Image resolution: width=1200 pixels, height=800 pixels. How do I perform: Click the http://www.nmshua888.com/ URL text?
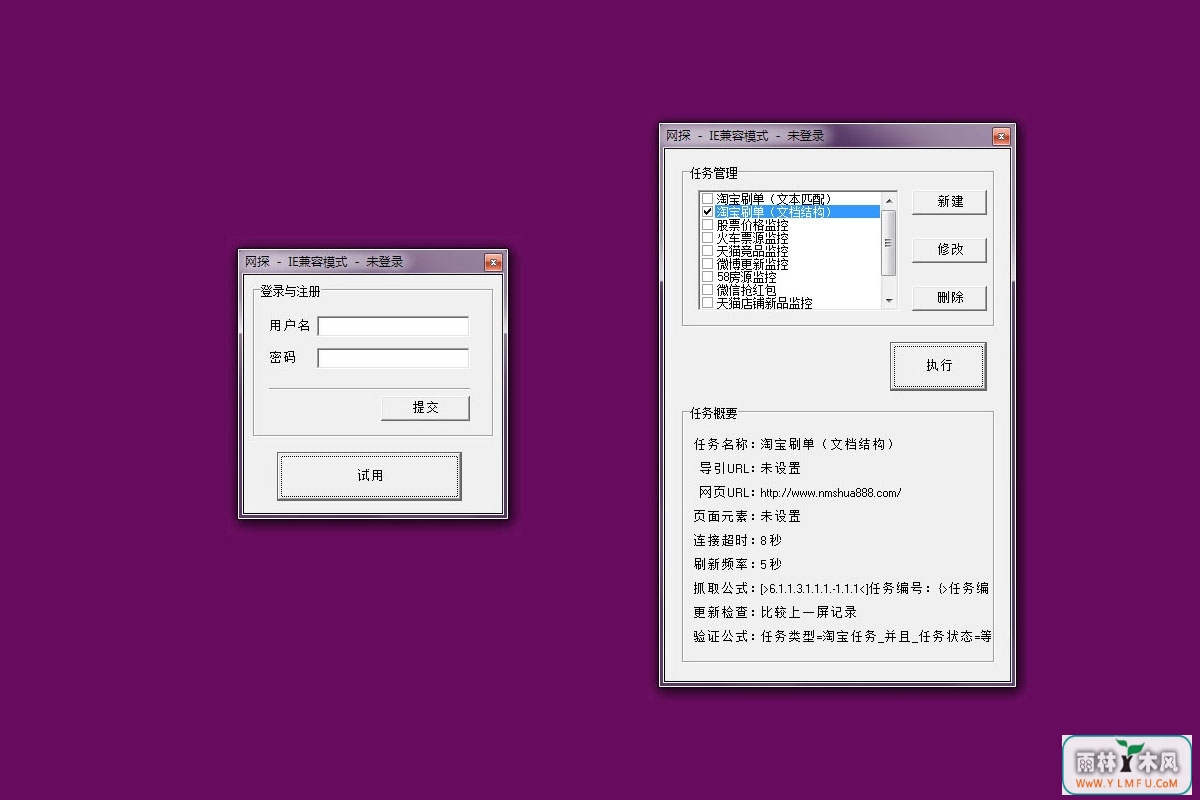[831, 492]
